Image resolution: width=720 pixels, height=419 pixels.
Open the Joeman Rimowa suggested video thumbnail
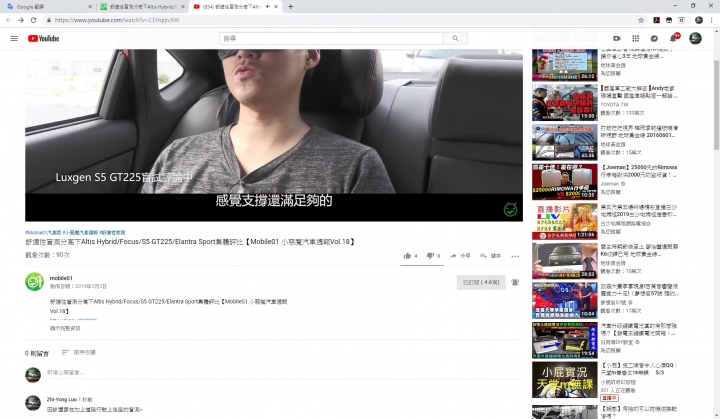click(x=565, y=181)
